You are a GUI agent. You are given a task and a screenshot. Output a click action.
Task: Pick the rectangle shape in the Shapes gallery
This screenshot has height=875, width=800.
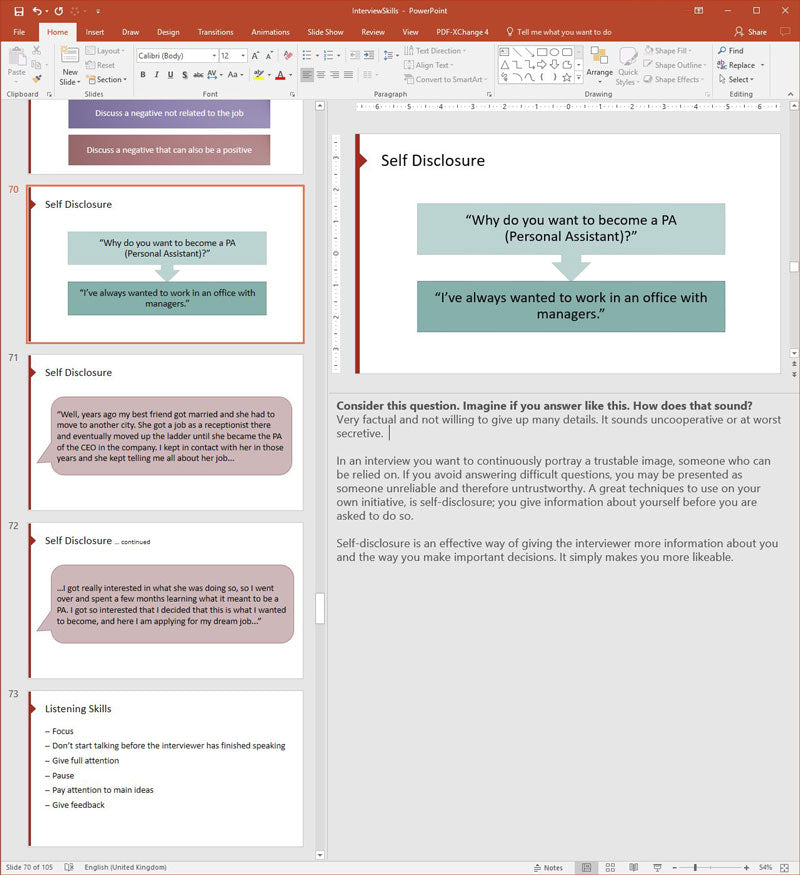pyautogui.click(x=542, y=52)
